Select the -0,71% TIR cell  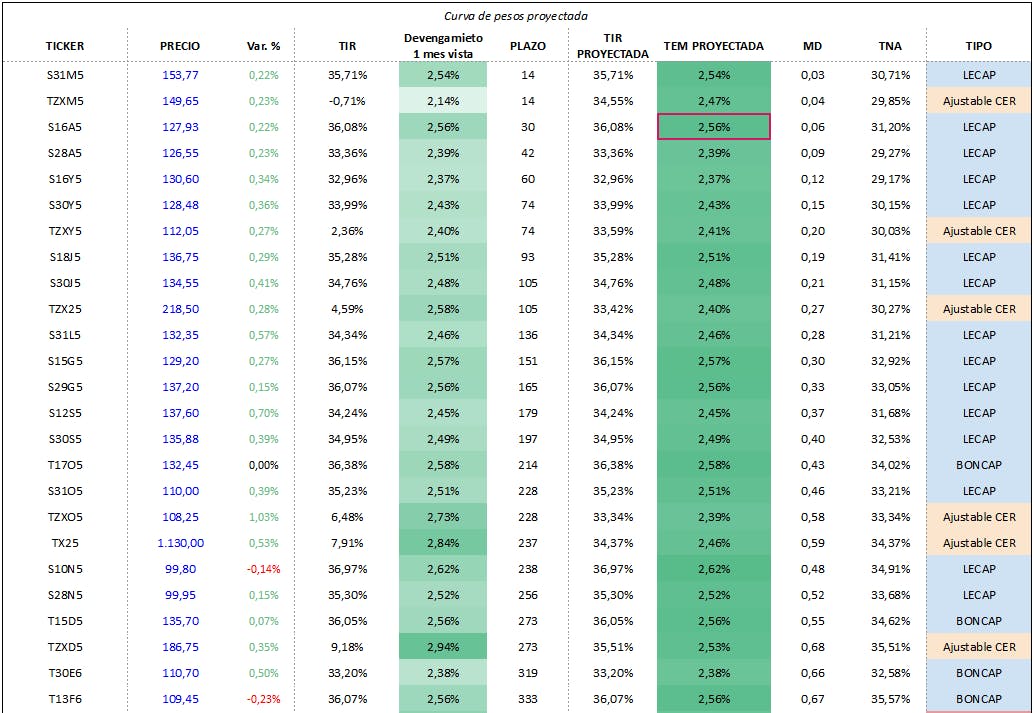pos(347,101)
